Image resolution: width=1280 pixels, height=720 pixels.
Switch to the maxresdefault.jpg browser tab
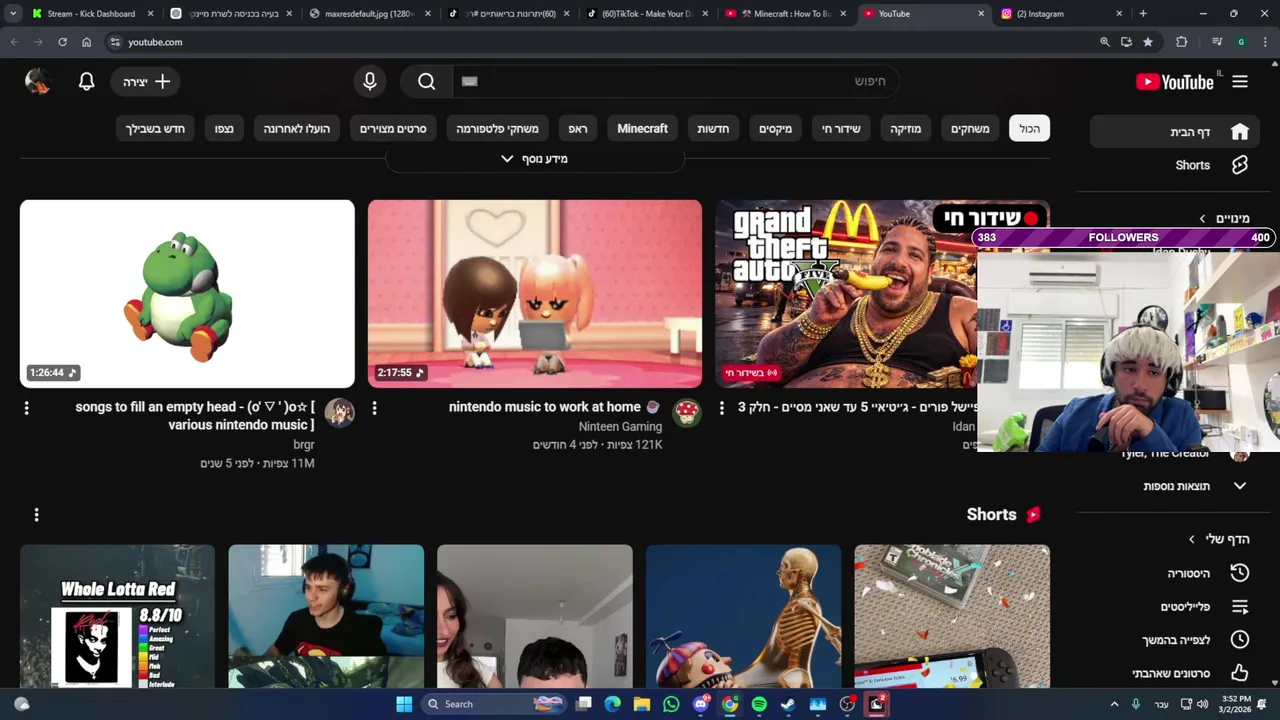[370, 14]
